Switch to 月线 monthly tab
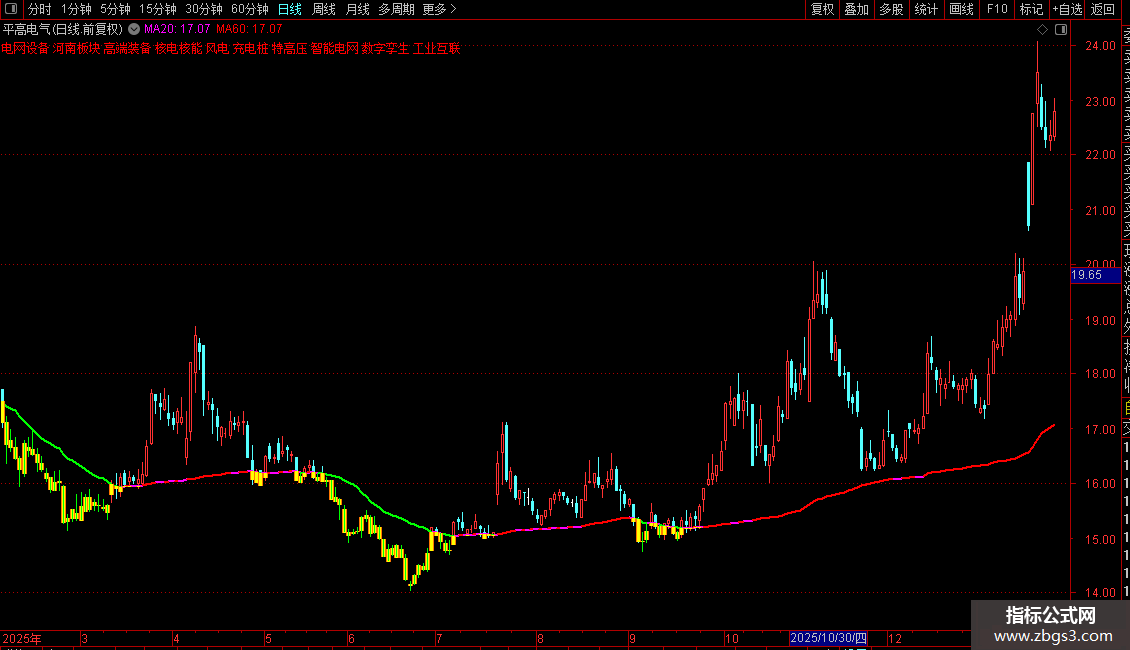This screenshot has height=650, width=1130. click(357, 9)
